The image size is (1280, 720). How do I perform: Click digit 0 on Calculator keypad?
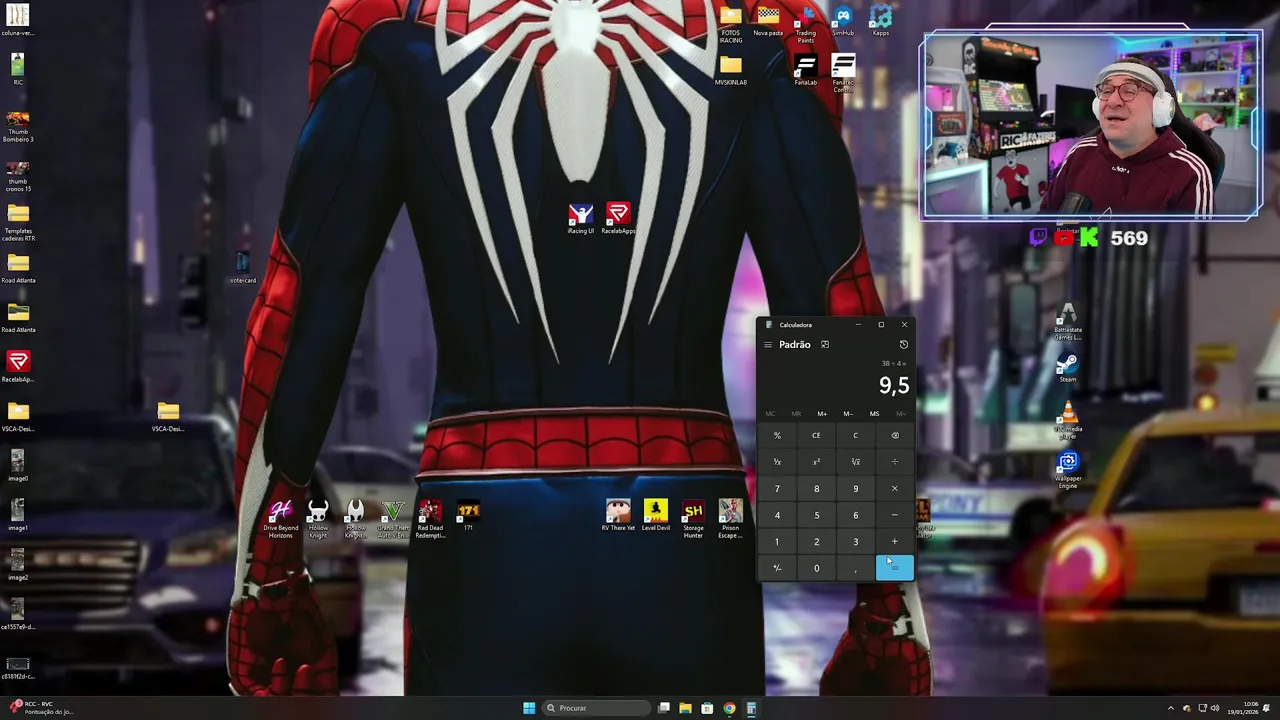pos(816,568)
